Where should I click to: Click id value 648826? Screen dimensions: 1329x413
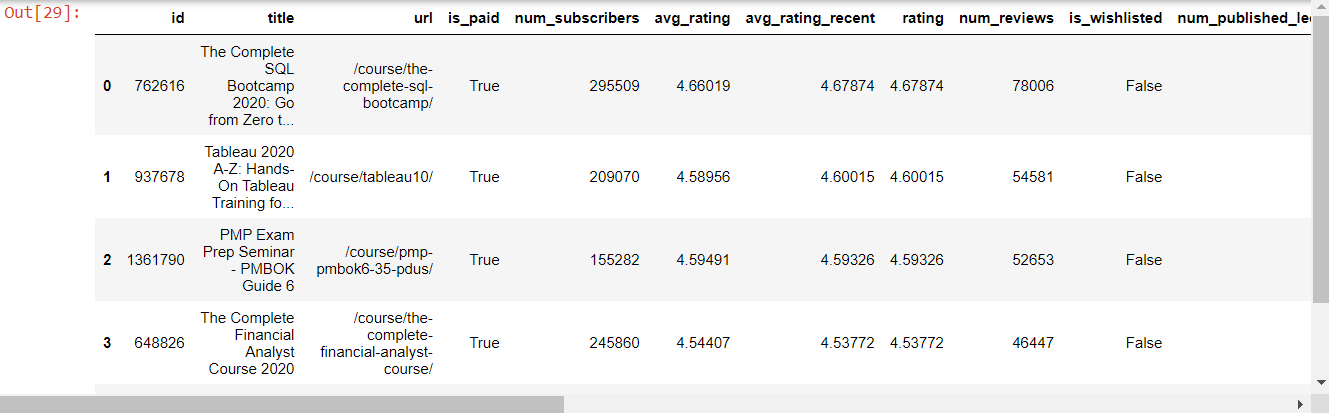coord(159,343)
